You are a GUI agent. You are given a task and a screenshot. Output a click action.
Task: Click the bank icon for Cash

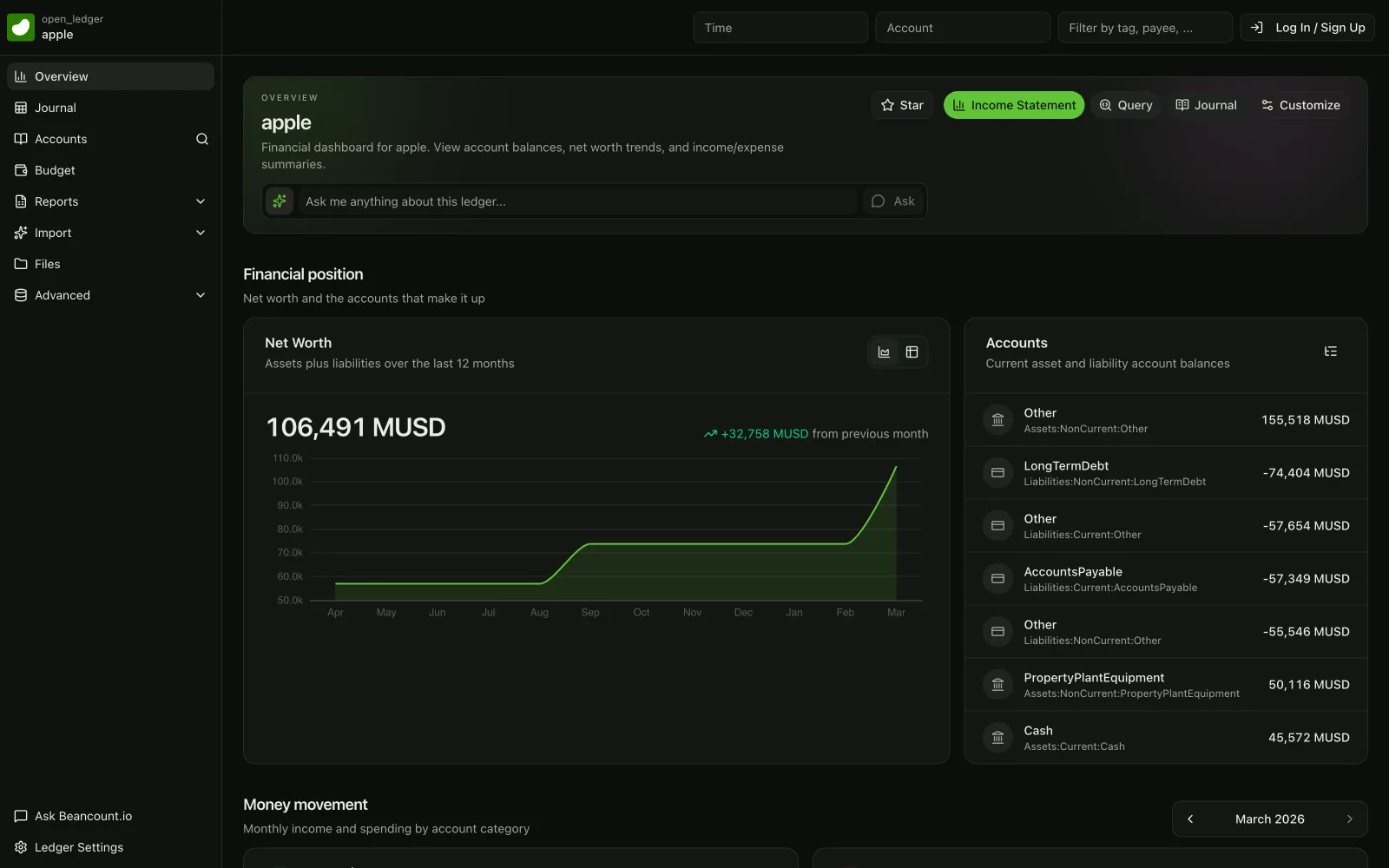coord(997,738)
